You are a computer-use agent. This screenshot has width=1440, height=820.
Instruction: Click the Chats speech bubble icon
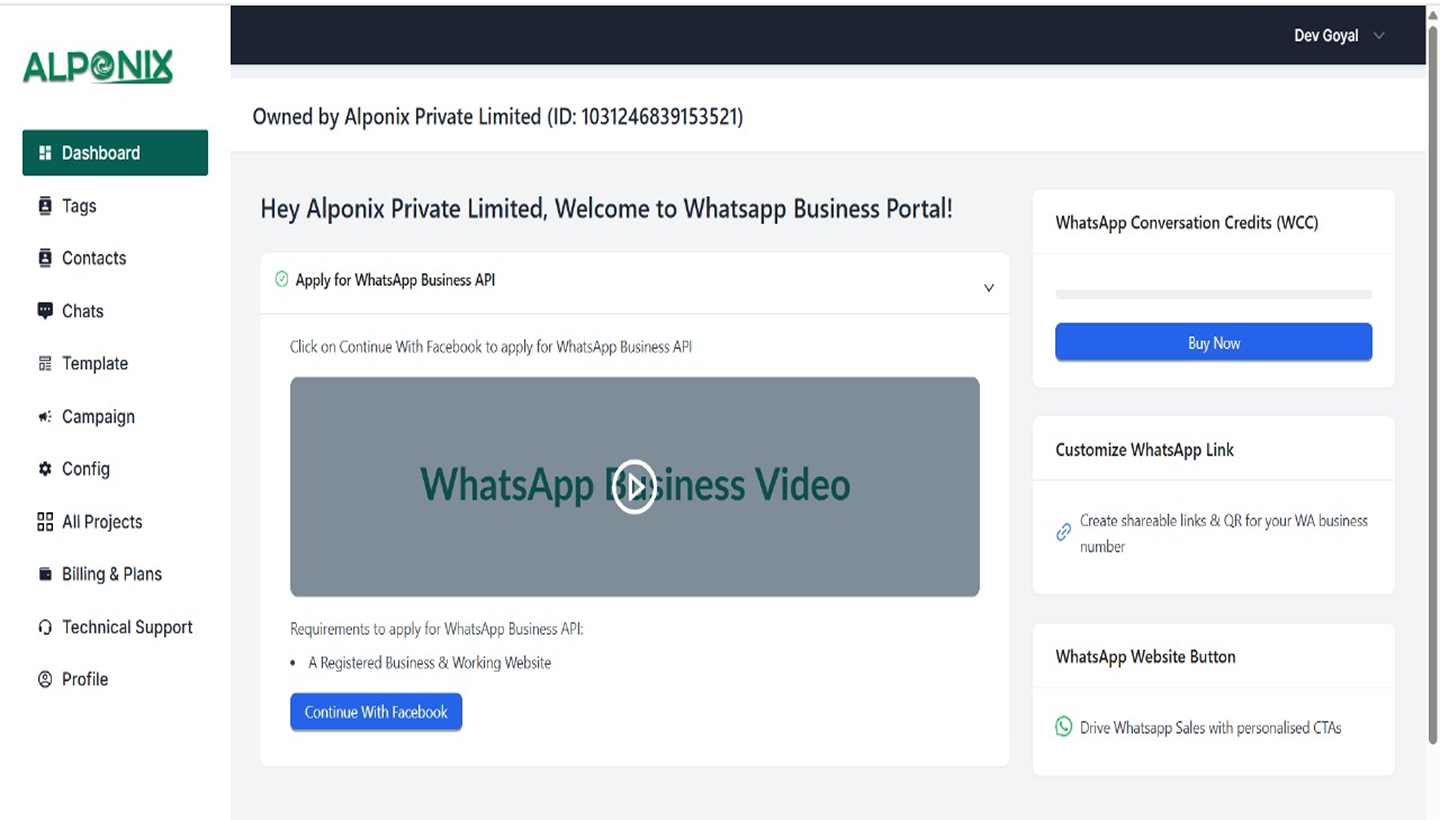[x=45, y=310]
